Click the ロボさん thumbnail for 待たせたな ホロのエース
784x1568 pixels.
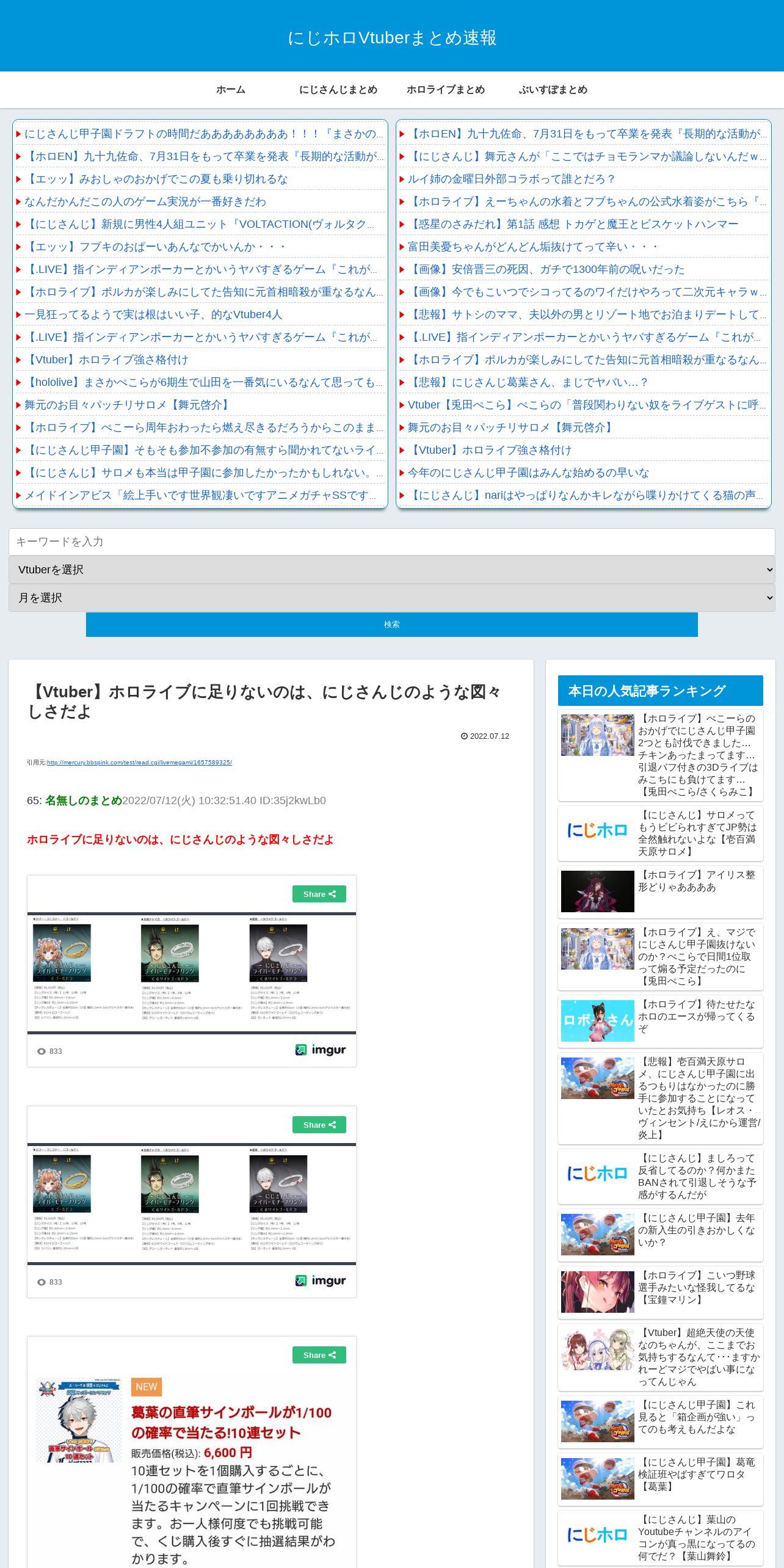tap(598, 1021)
